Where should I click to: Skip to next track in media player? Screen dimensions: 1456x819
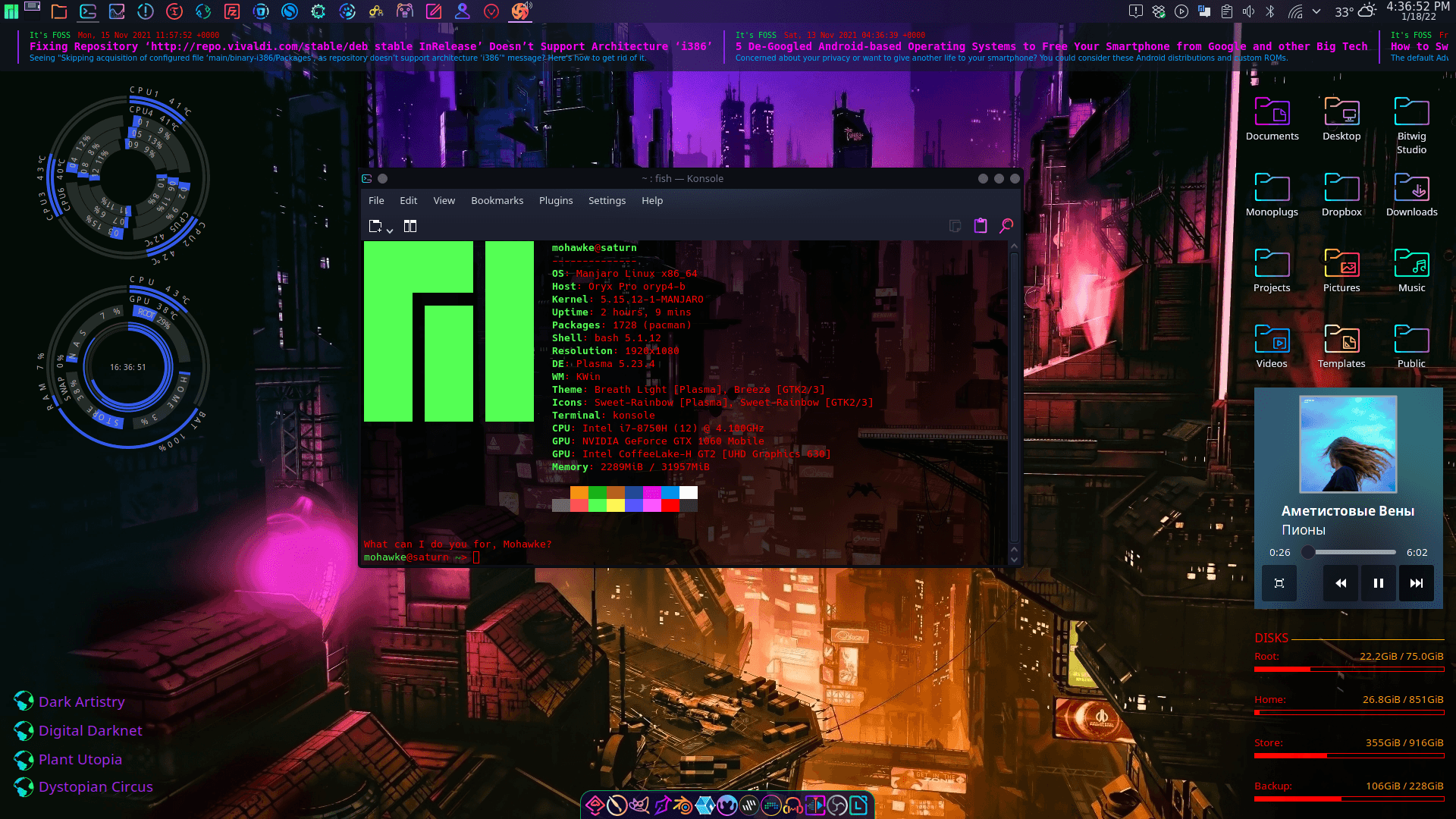click(1416, 583)
